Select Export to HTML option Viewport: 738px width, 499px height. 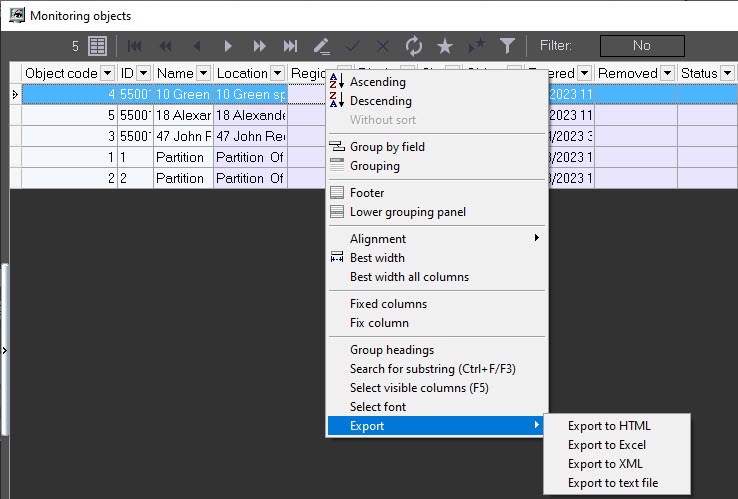click(609, 426)
